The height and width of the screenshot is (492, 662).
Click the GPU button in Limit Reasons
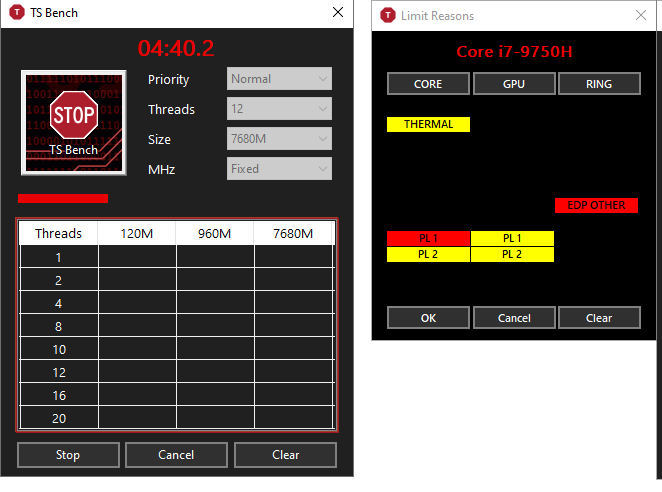(x=514, y=84)
